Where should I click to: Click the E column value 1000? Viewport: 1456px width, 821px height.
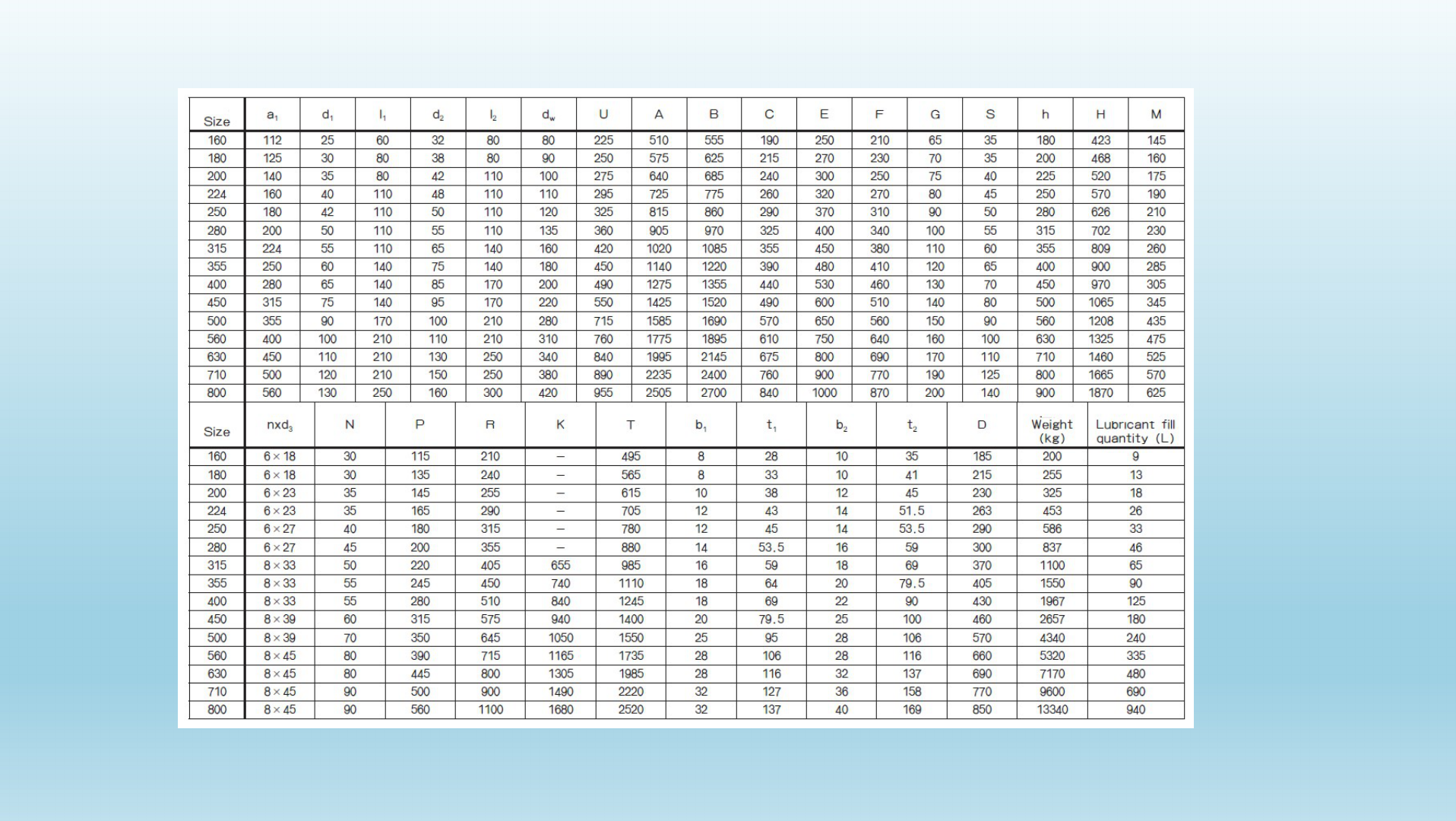click(x=824, y=393)
